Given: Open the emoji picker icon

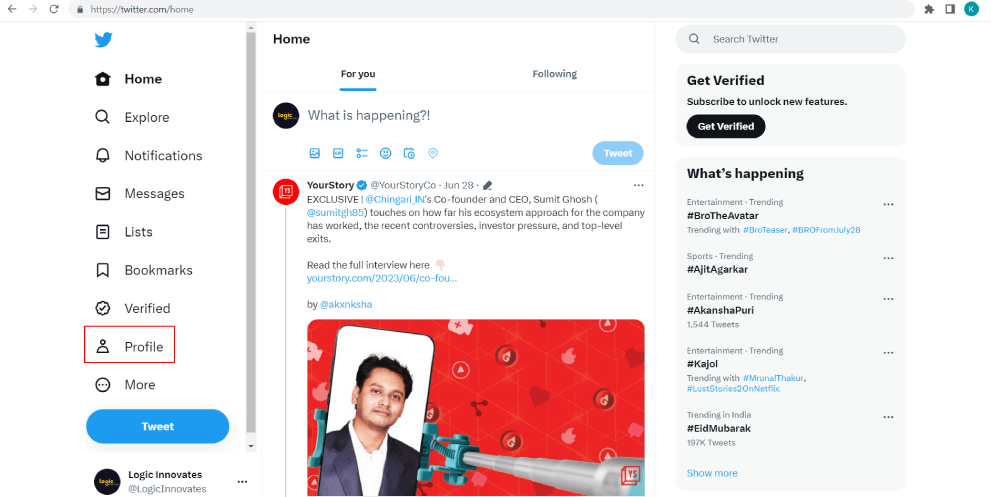Looking at the screenshot, I should click(x=386, y=153).
